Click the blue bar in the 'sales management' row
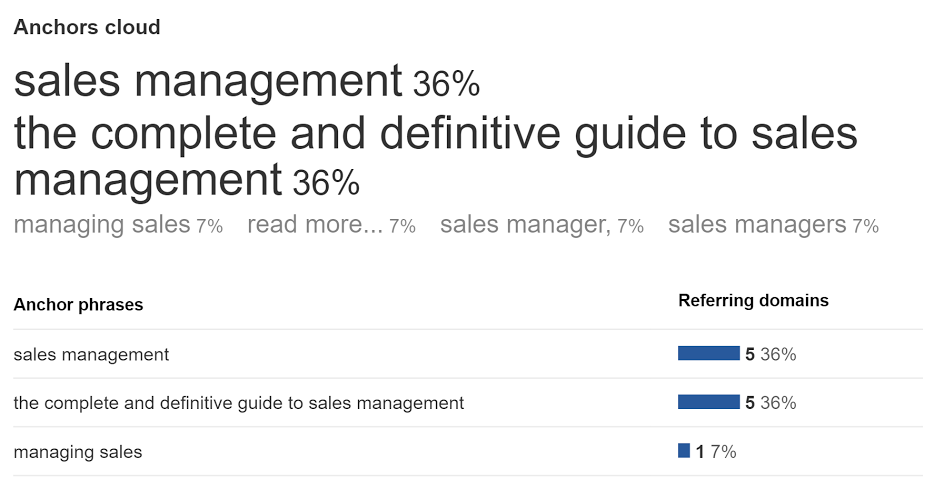 tap(708, 353)
